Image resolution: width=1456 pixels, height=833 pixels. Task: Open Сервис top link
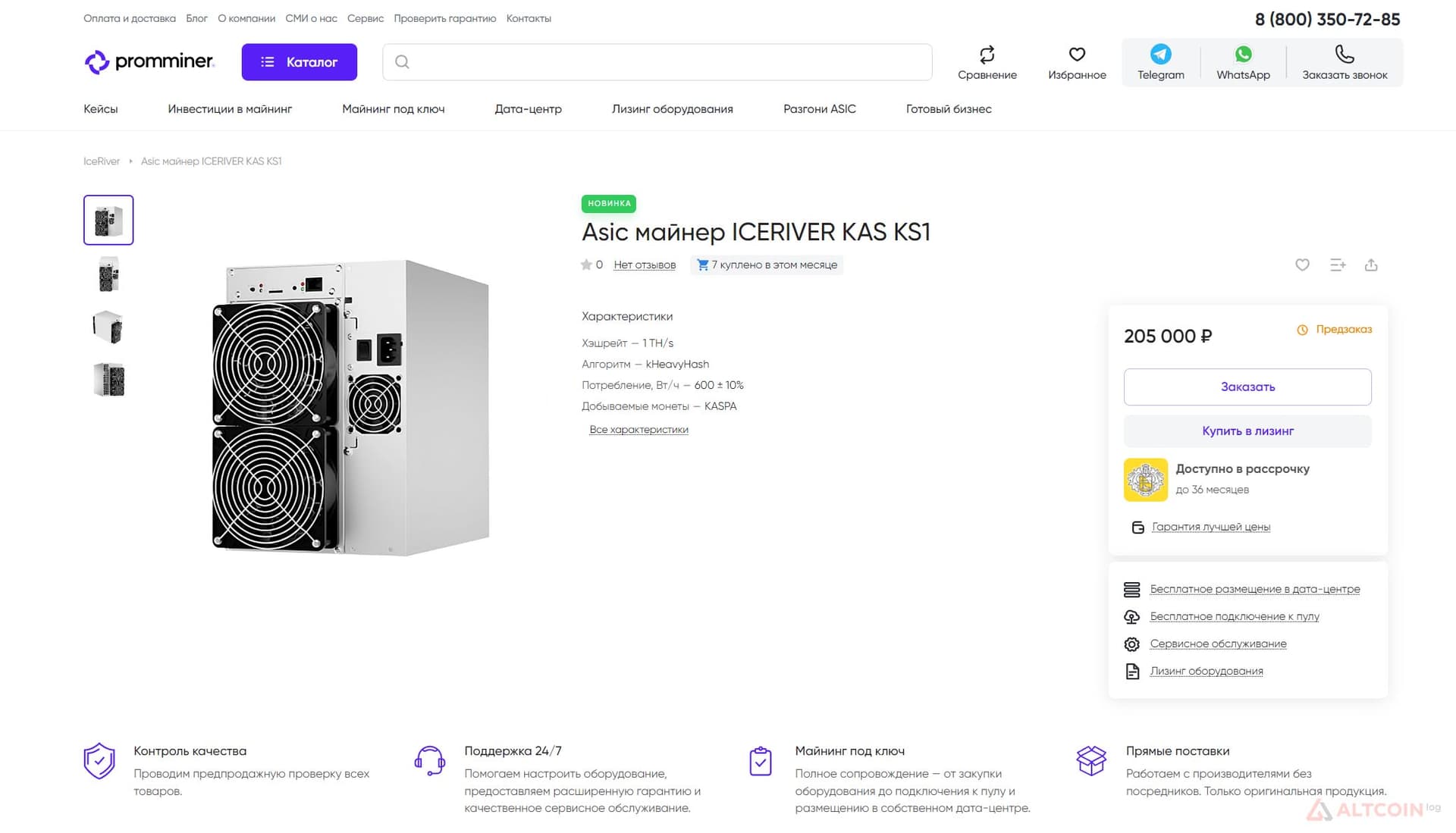(x=366, y=18)
